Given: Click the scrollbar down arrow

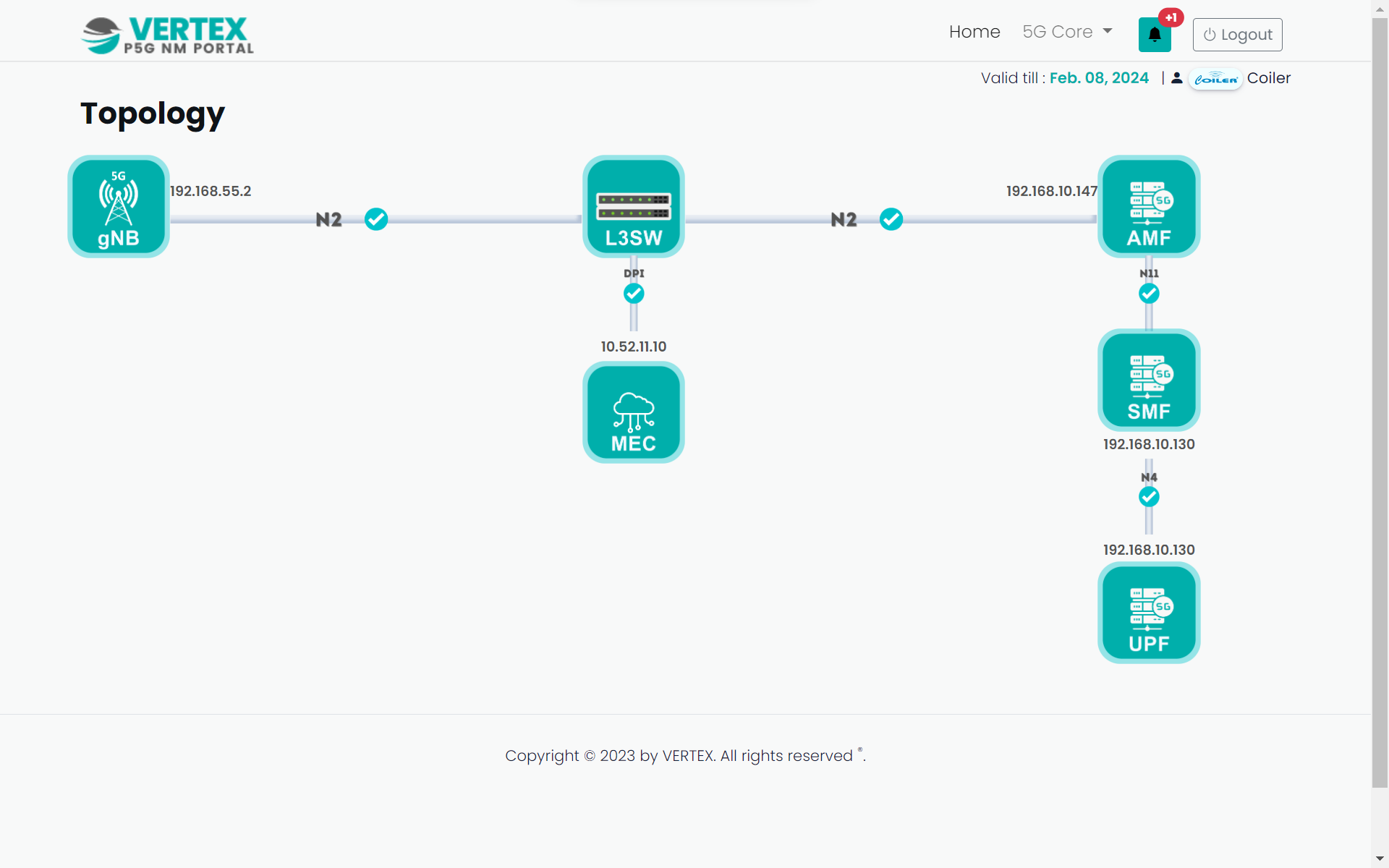Looking at the screenshot, I should 1380,859.
